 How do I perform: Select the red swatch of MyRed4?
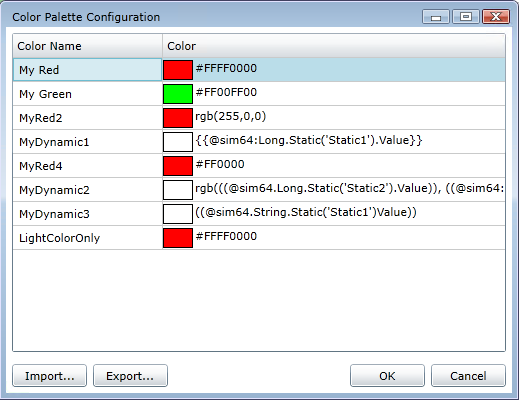pyautogui.click(x=178, y=166)
